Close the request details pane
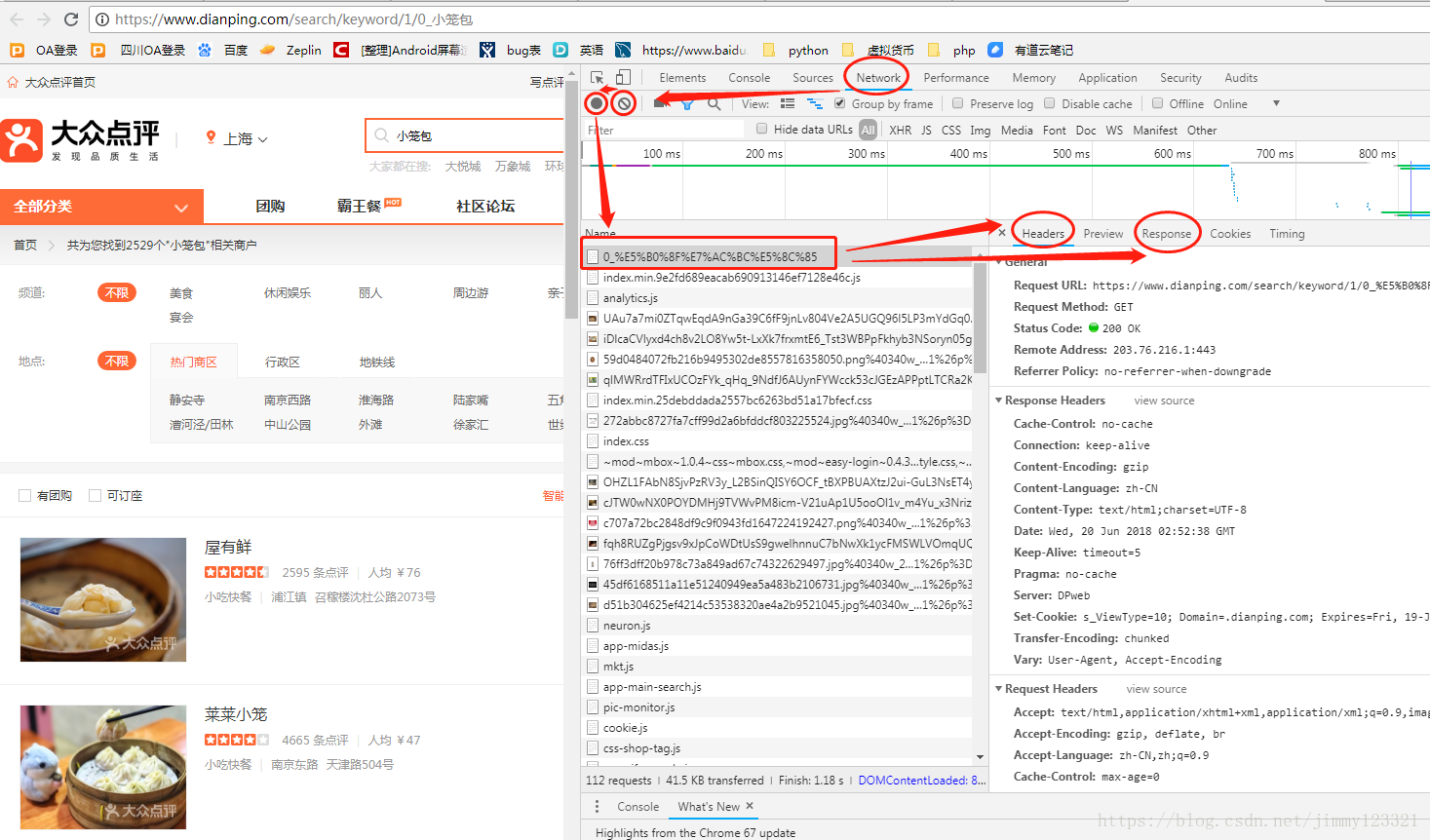This screenshot has height=840, width=1430. tap(1002, 232)
